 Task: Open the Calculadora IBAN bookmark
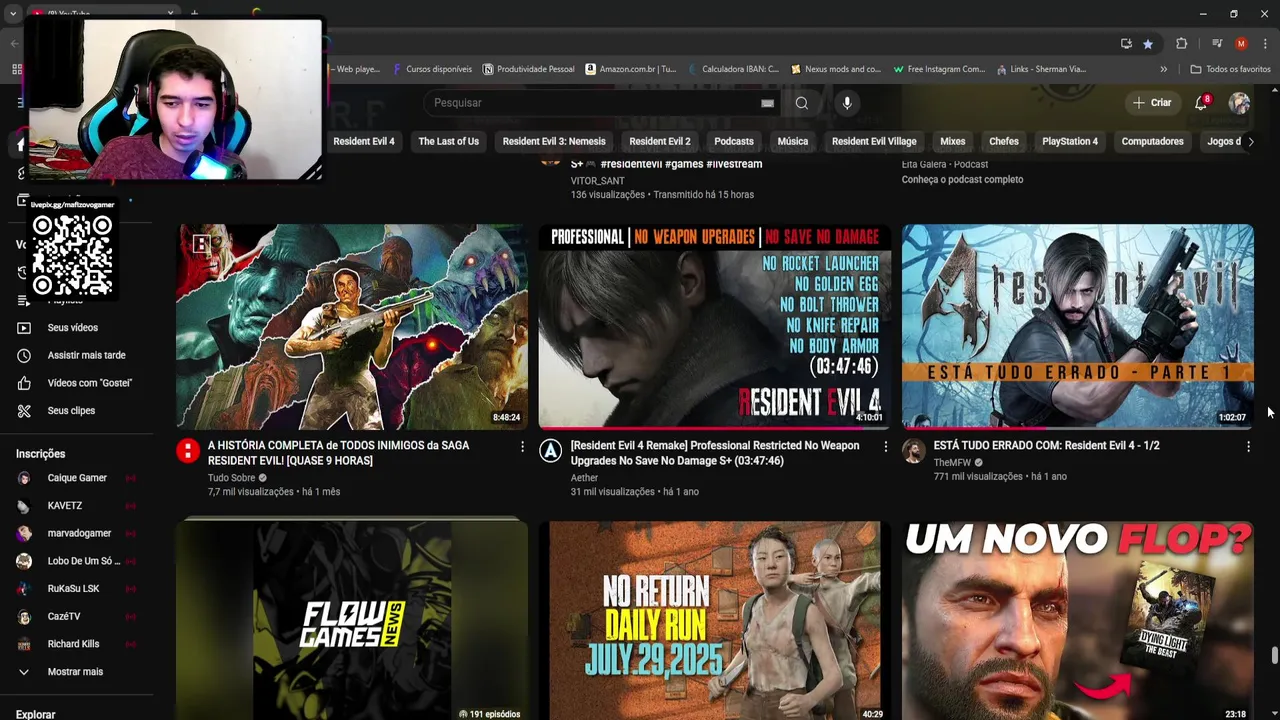click(x=733, y=69)
